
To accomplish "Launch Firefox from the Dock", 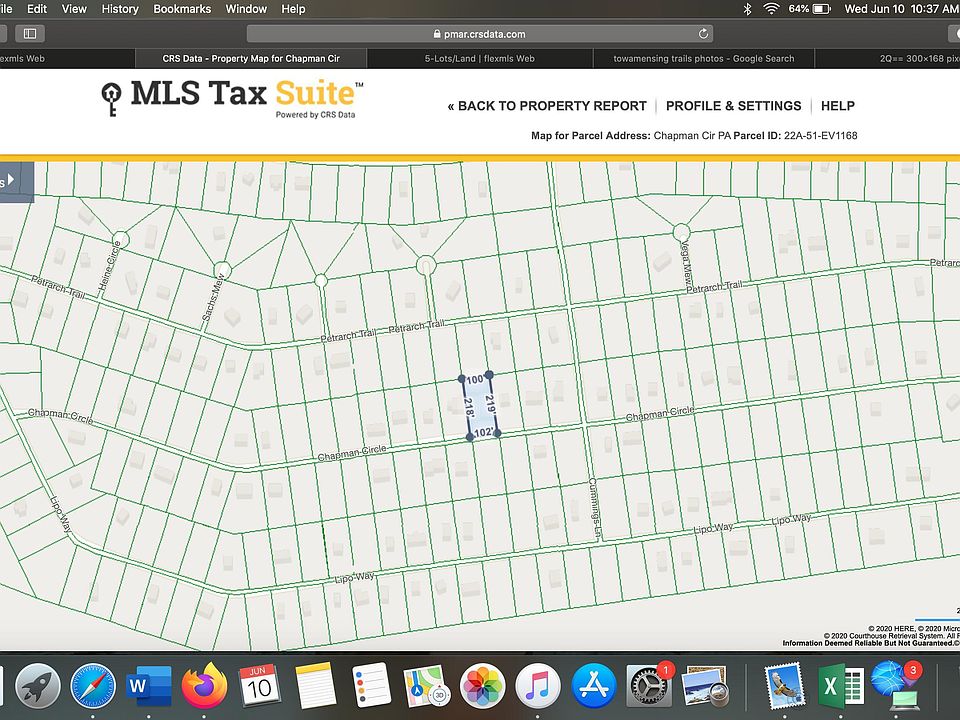I will pos(204,686).
